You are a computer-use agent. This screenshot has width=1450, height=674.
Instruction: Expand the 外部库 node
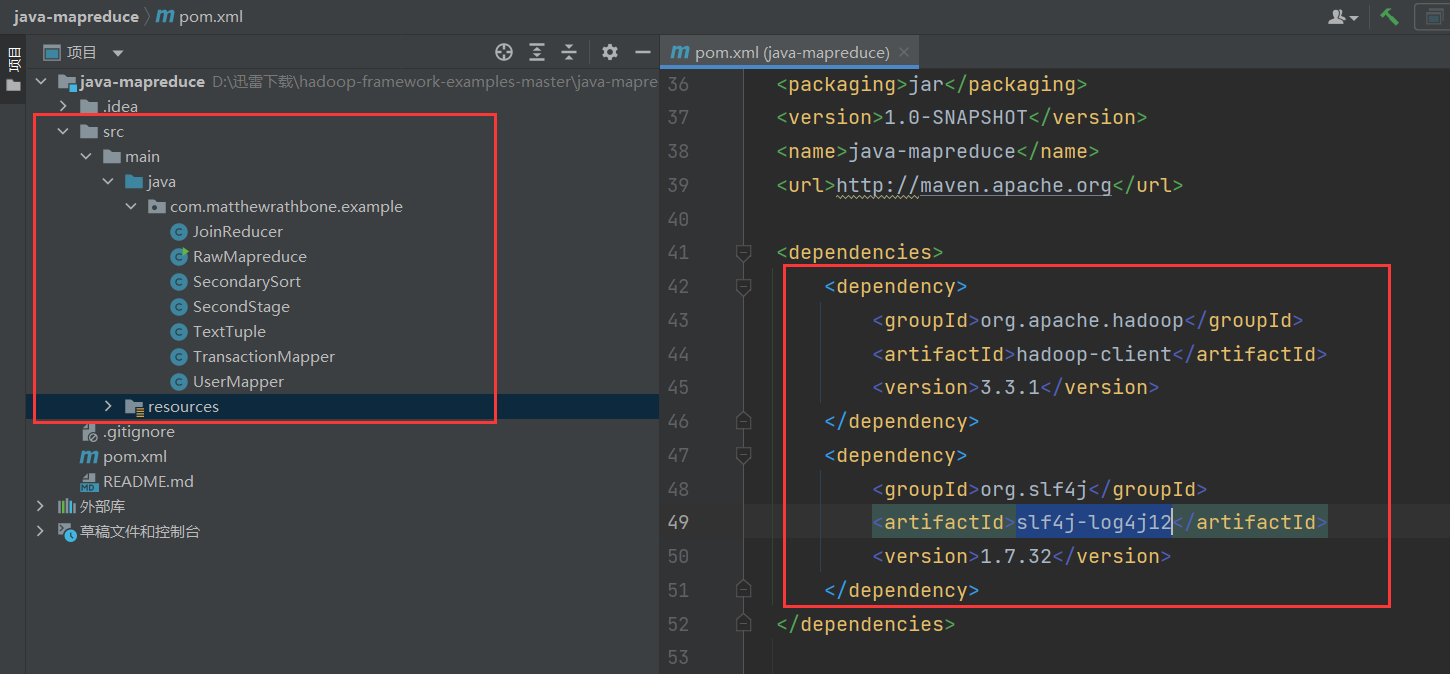[40, 506]
